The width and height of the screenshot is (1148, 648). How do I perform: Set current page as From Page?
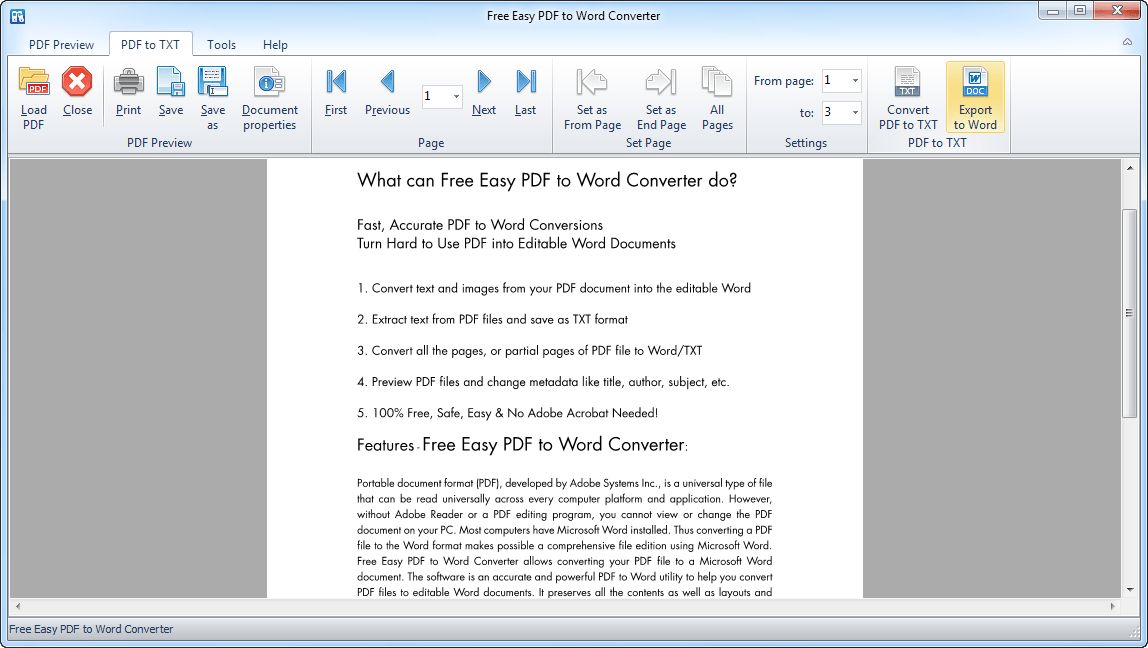591,97
